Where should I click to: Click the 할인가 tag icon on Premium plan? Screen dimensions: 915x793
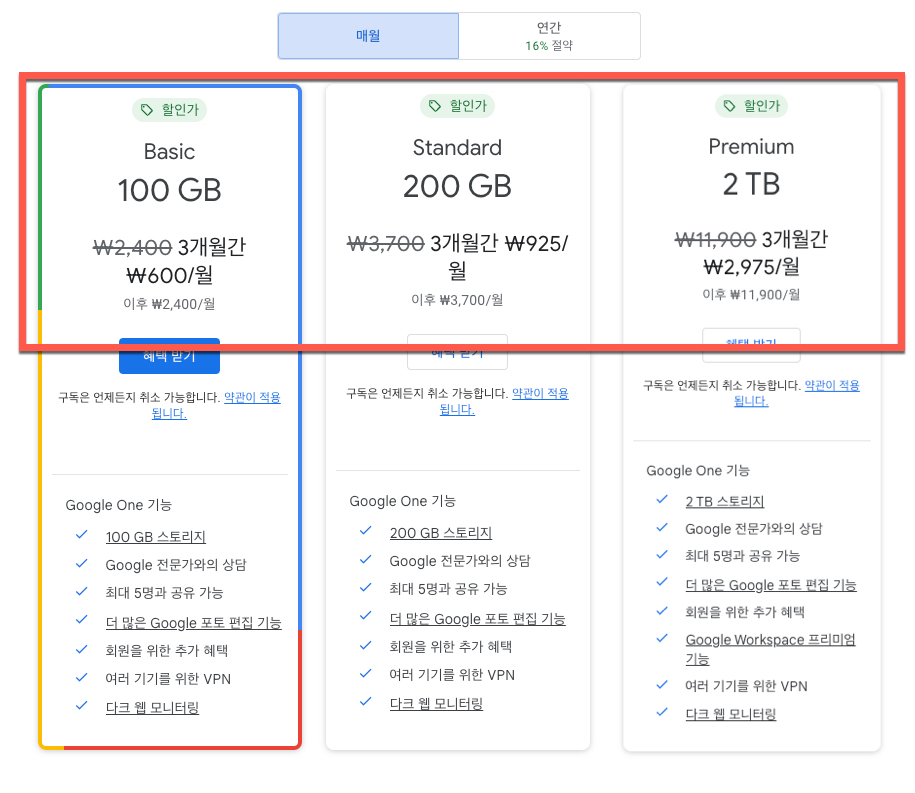click(729, 106)
